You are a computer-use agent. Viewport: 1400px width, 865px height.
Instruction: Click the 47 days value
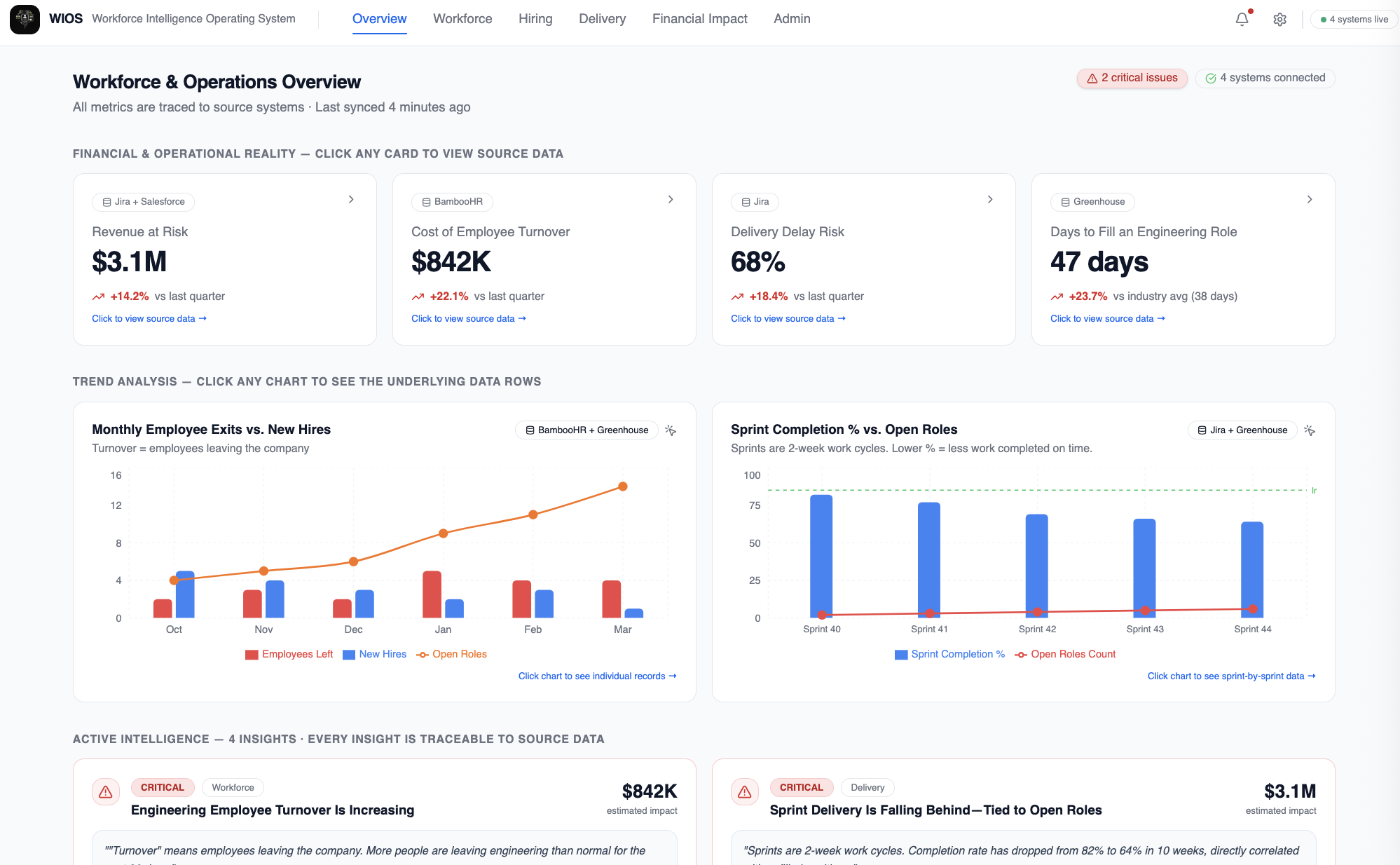(1099, 262)
